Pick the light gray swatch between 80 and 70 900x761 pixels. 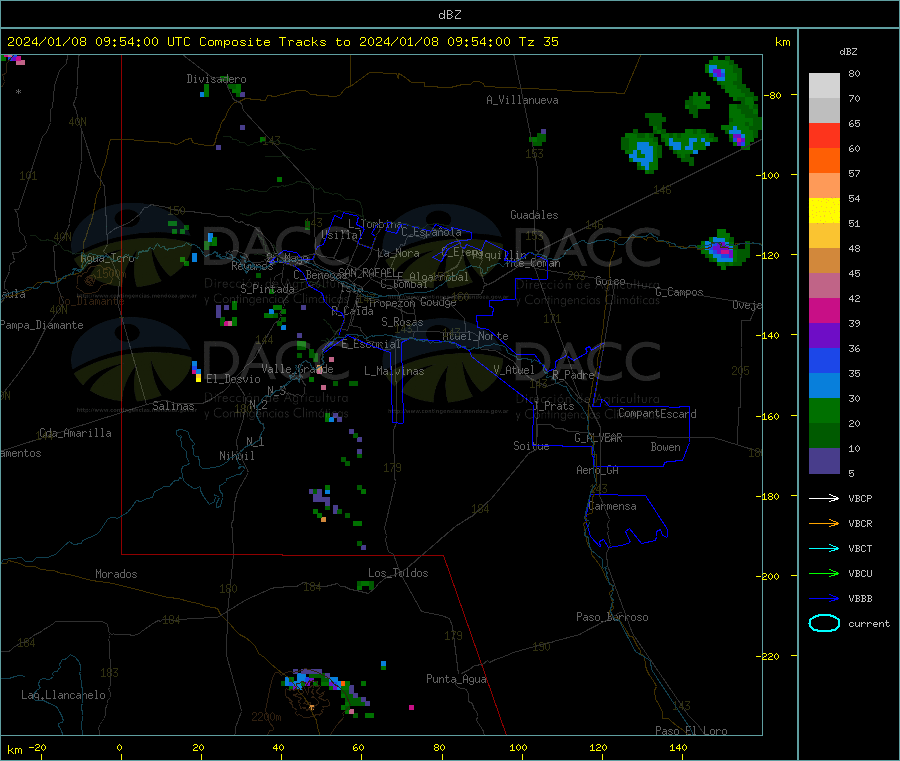(824, 86)
